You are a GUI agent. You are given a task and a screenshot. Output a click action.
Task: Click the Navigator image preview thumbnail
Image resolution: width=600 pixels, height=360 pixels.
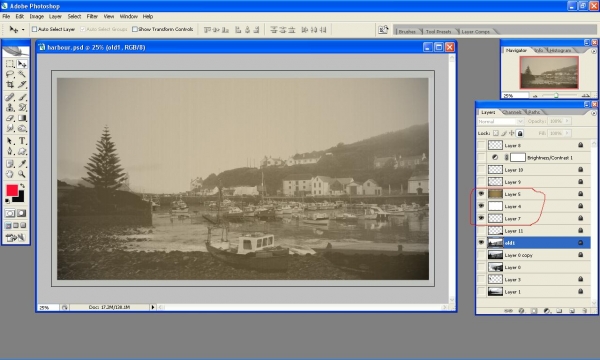click(549, 72)
